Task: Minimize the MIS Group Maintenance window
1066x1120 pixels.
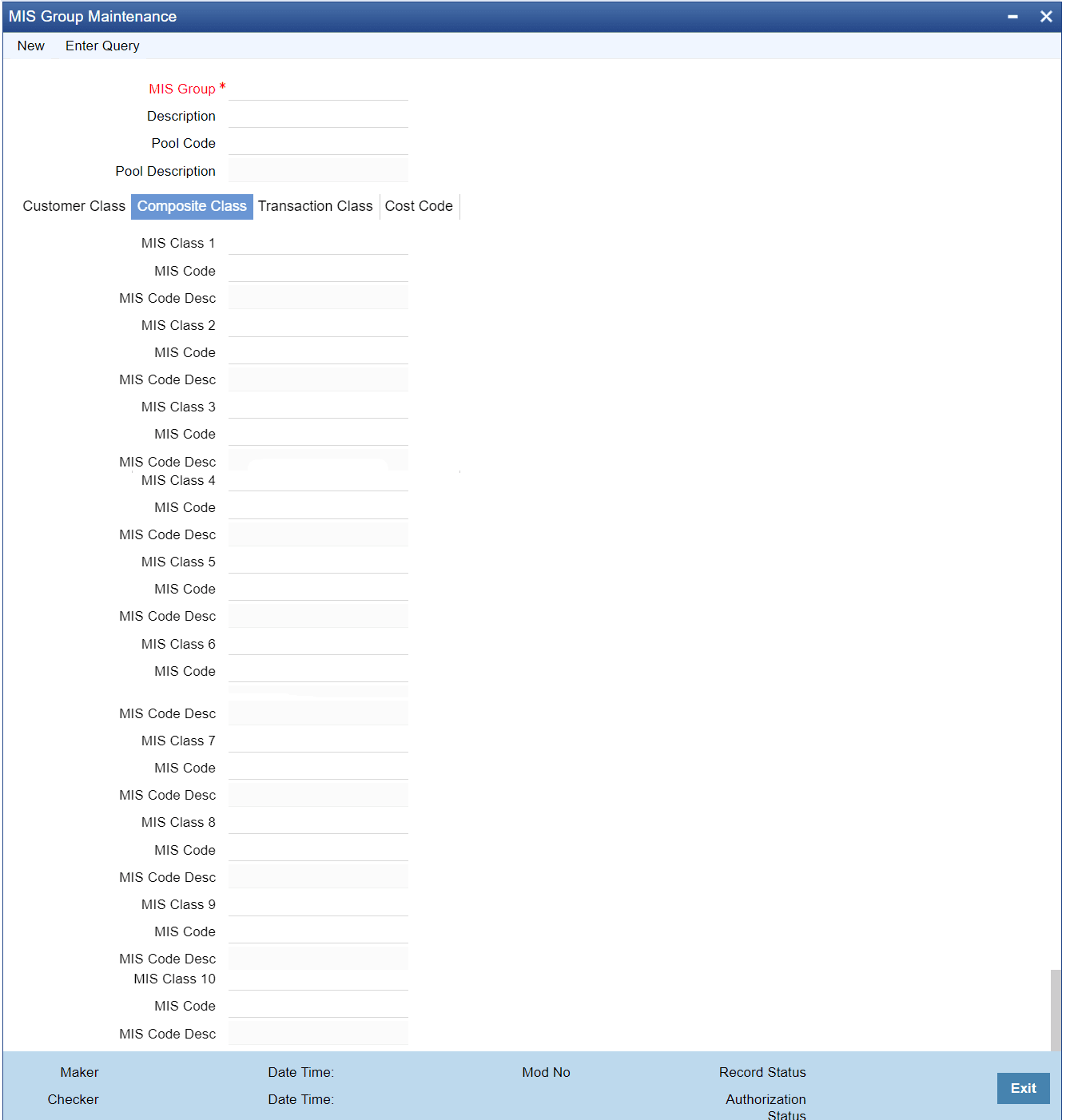Action: pos(1012,17)
